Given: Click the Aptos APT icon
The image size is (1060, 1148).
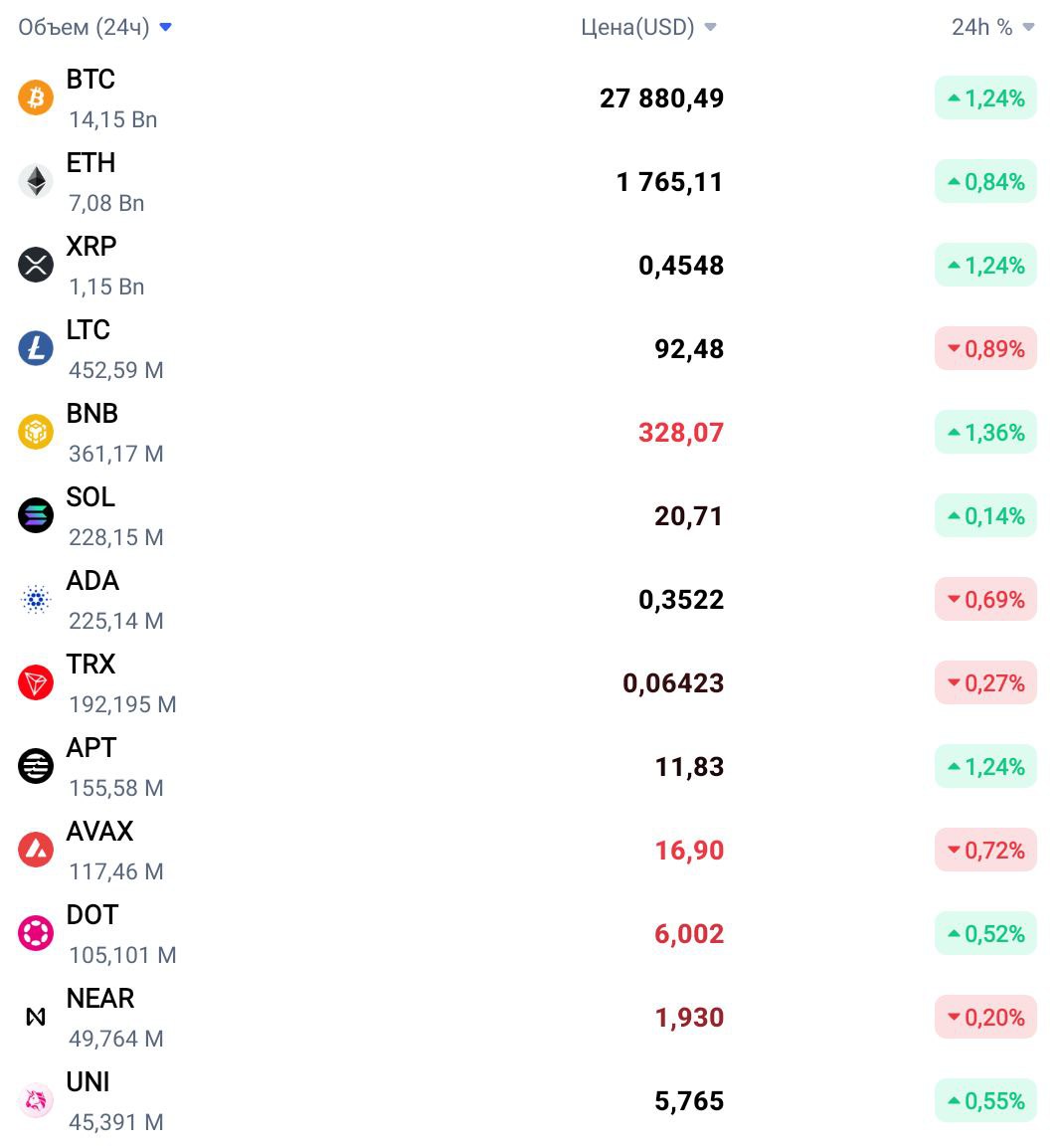Looking at the screenshot, I should pyautogui.click(x=36, y=767).
